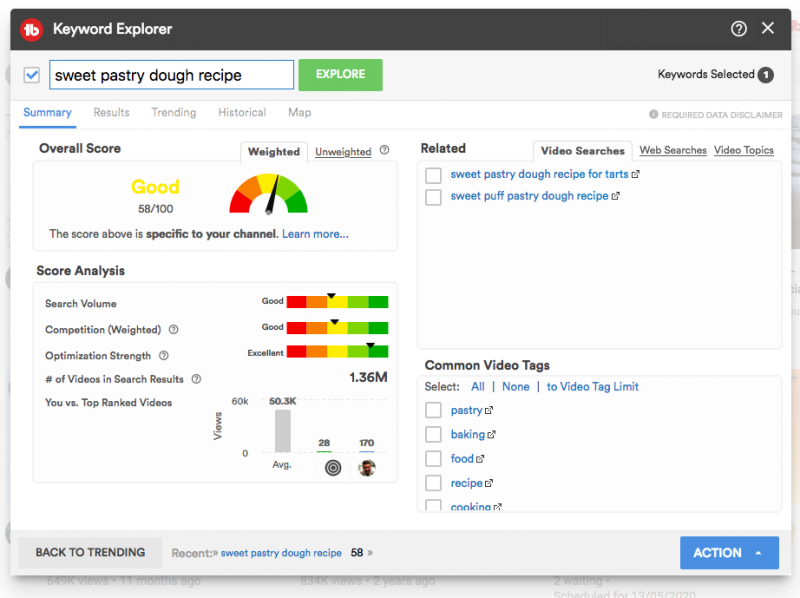Viewport: 800px width, 598px height.
Task: Click Optimization Strength help icon
Action: tap(164, 355)
